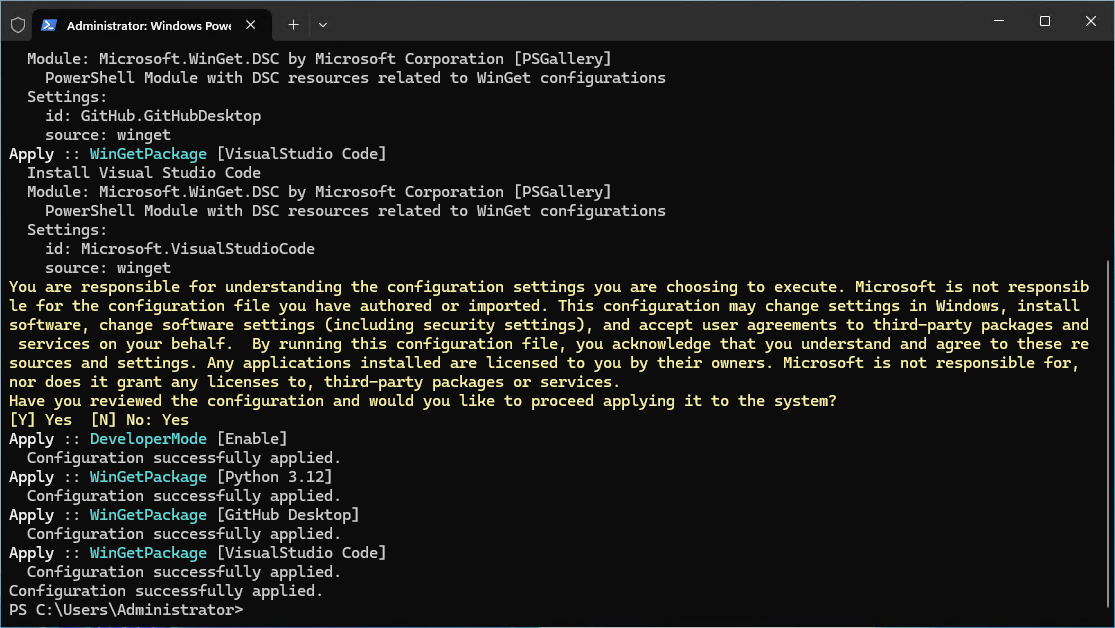This screenshot has height=628, width=1115.
Task: Close the PowerShell tab using its X icon
Action: pos(250,24)
